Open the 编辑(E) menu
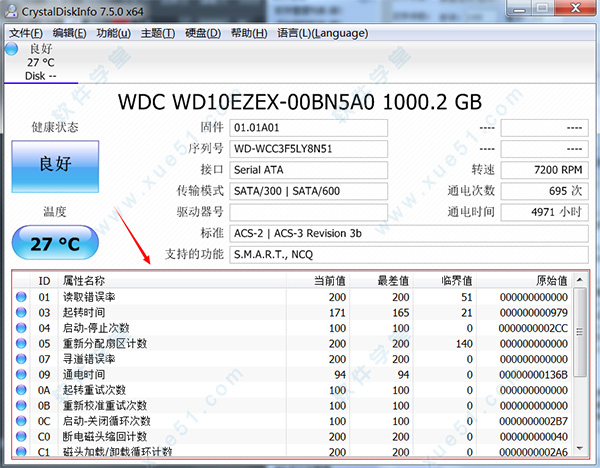This screenshot has width=600, height=468. pyautogui.click(x=69, y=33)
